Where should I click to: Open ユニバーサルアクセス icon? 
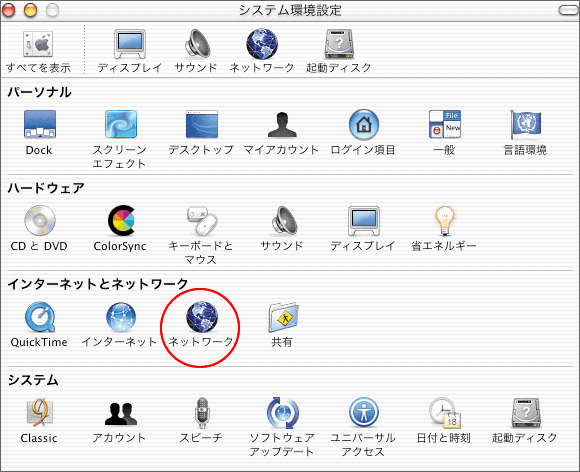coord(364,413)
